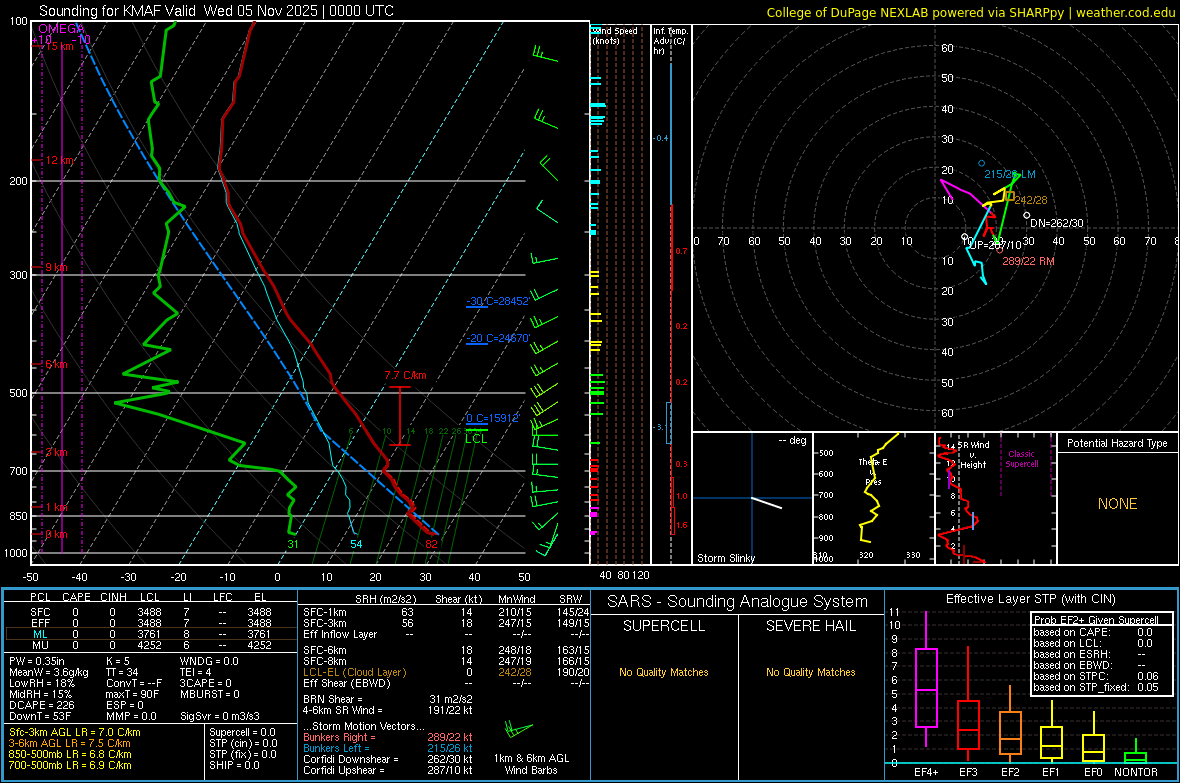This screenshot has height=783, width=1180.
Task: Click the SUPERCELL column header
Action: (664, 626)
